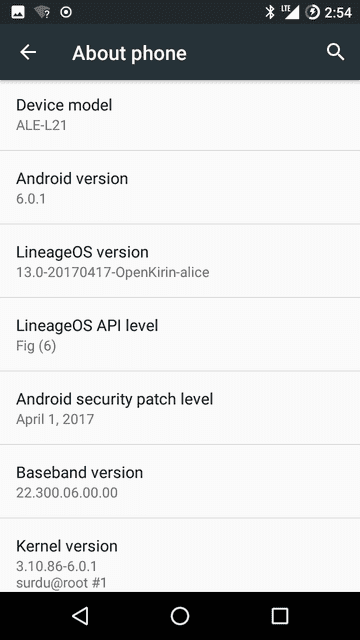Open search with the magnifier icon
Viewport: 360px width, 640px height.
click(336, 52)
